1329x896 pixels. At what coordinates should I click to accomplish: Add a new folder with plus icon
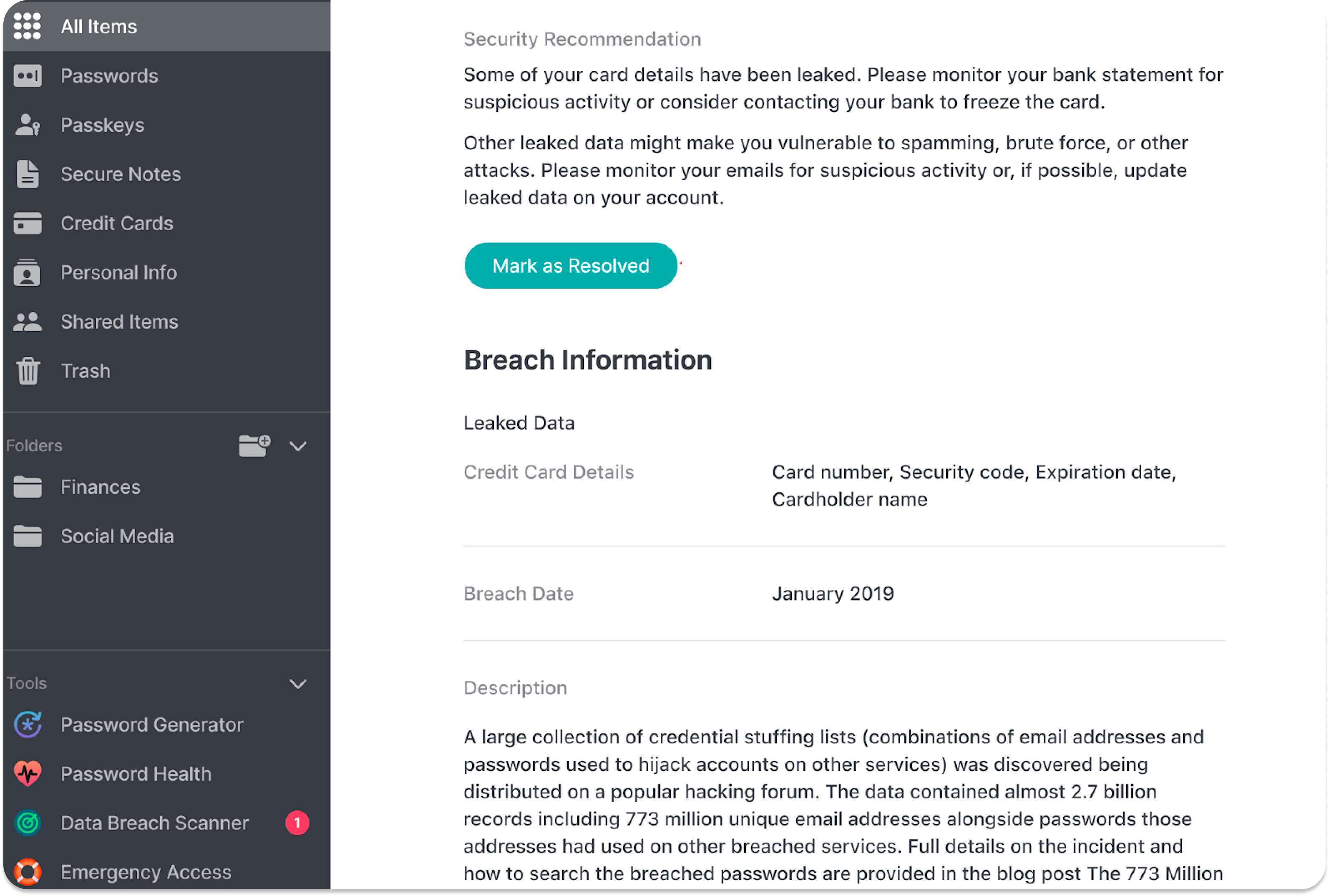click(x=255, y=446)
